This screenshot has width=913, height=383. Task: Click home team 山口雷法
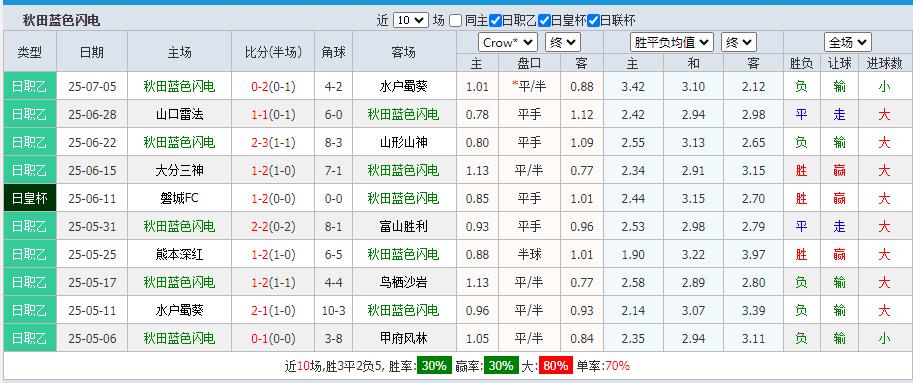(x=179, y=115)
